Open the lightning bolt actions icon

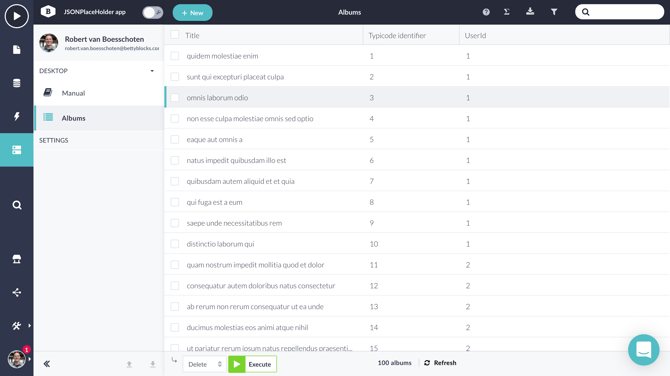(x=17, y=116)
